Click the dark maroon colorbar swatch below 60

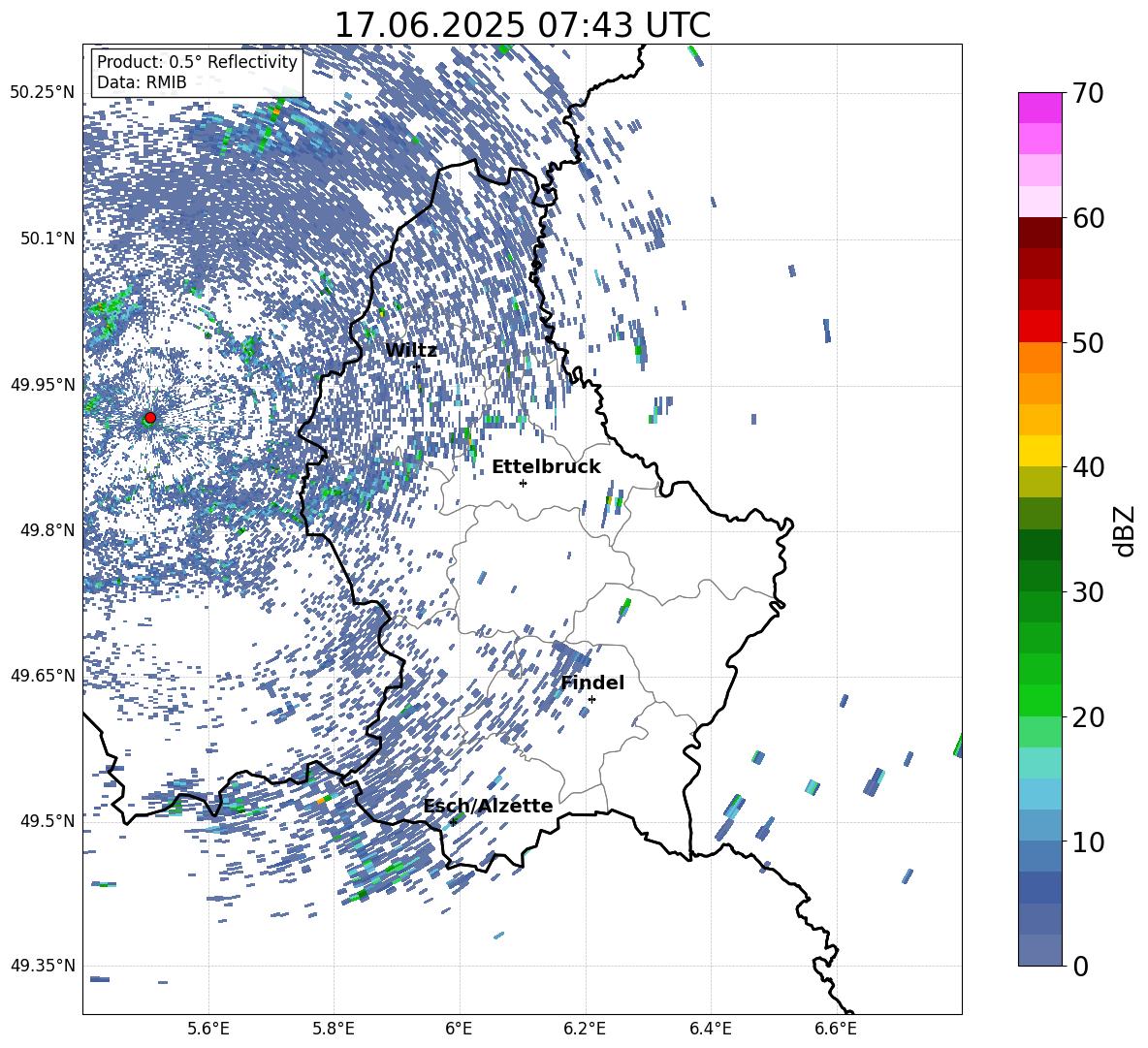(1039, 233)
